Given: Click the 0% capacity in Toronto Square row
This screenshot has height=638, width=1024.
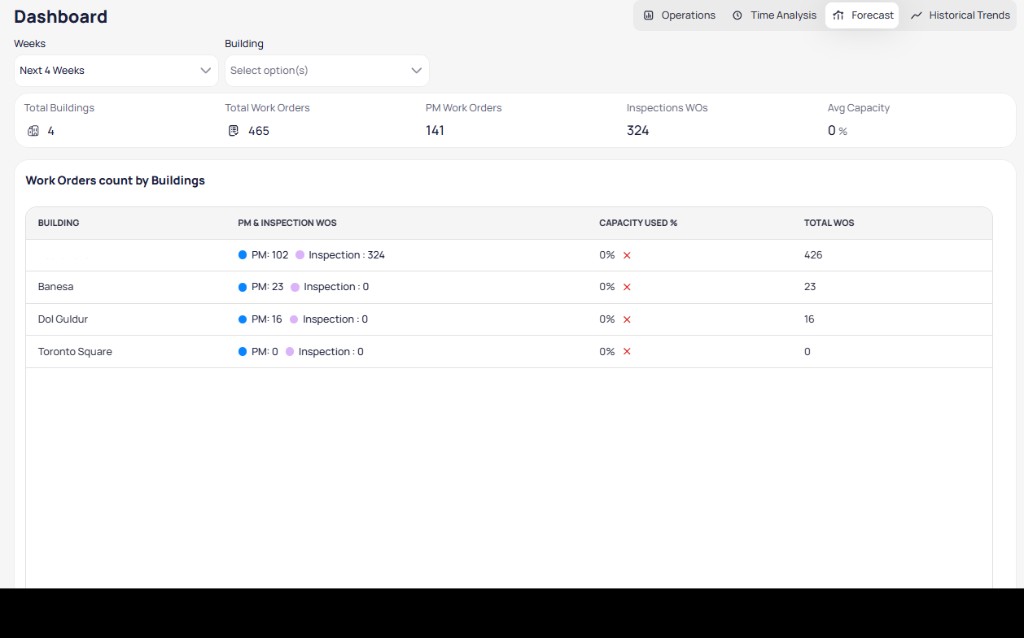Looking at the screenshot, I should click(x=607, y=351).
